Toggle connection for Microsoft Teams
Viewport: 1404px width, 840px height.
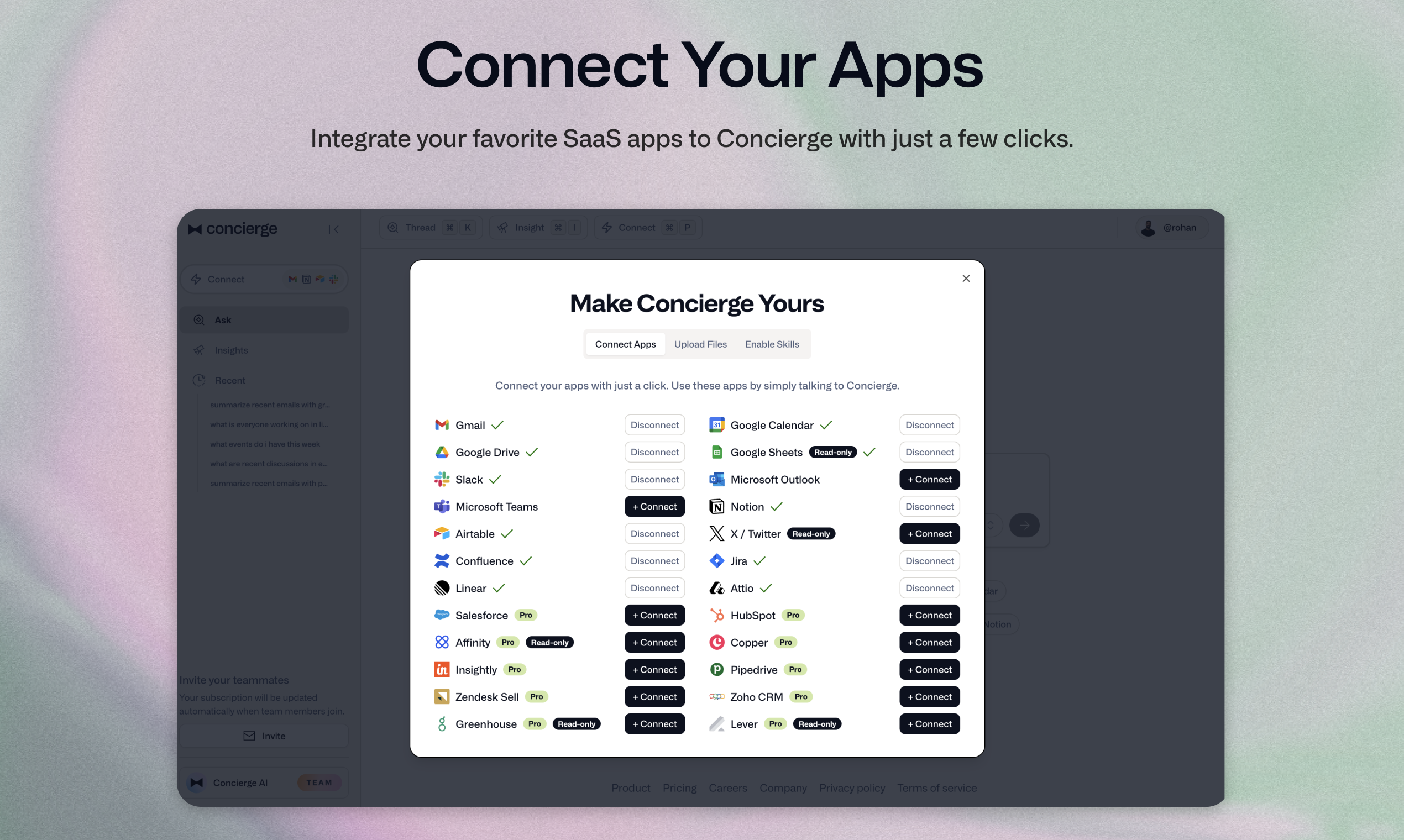click(655, 506)
